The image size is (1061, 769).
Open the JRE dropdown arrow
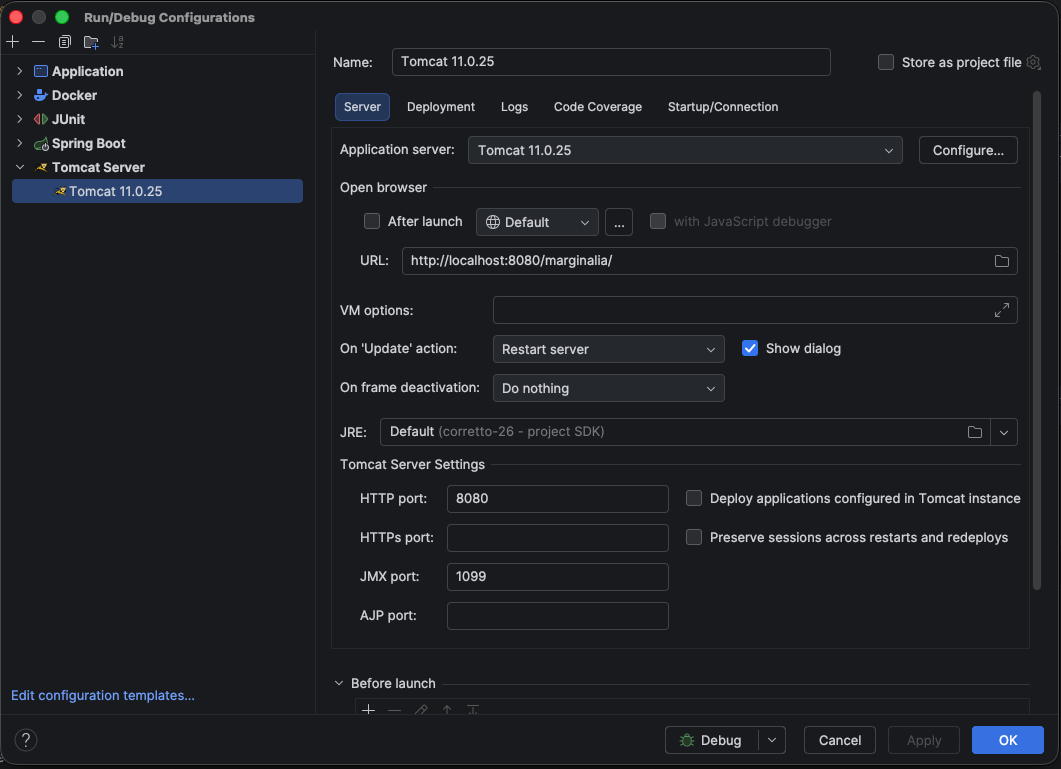[x=1003, y=432]
